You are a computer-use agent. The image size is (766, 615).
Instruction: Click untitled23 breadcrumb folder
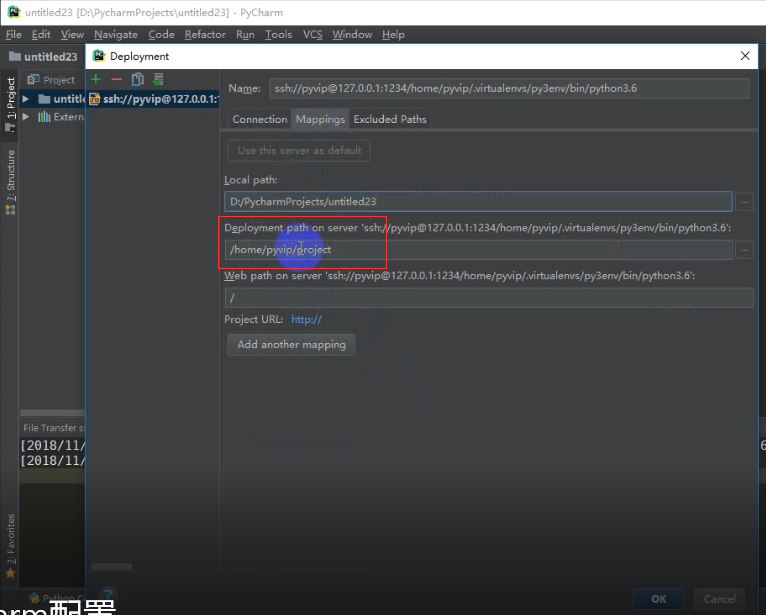click(43, 57)
